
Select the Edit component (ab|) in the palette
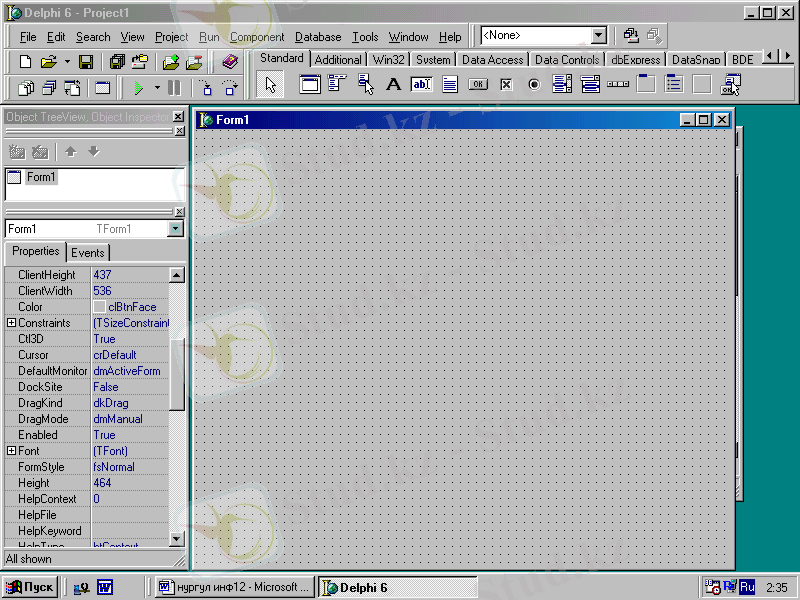tap(421, 85)
